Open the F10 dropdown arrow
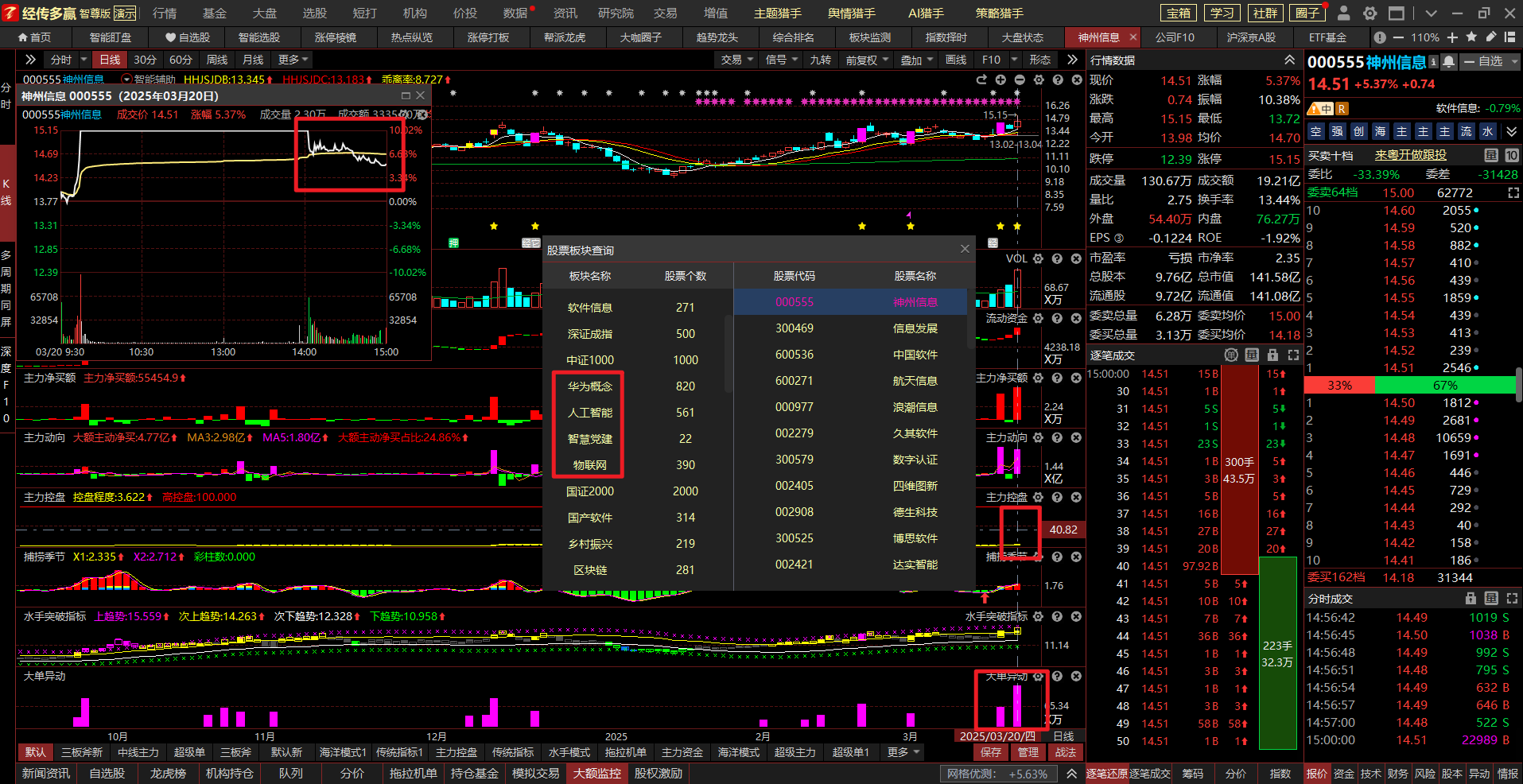Viewport: 1523px width, 784px height. (1014, 60)
